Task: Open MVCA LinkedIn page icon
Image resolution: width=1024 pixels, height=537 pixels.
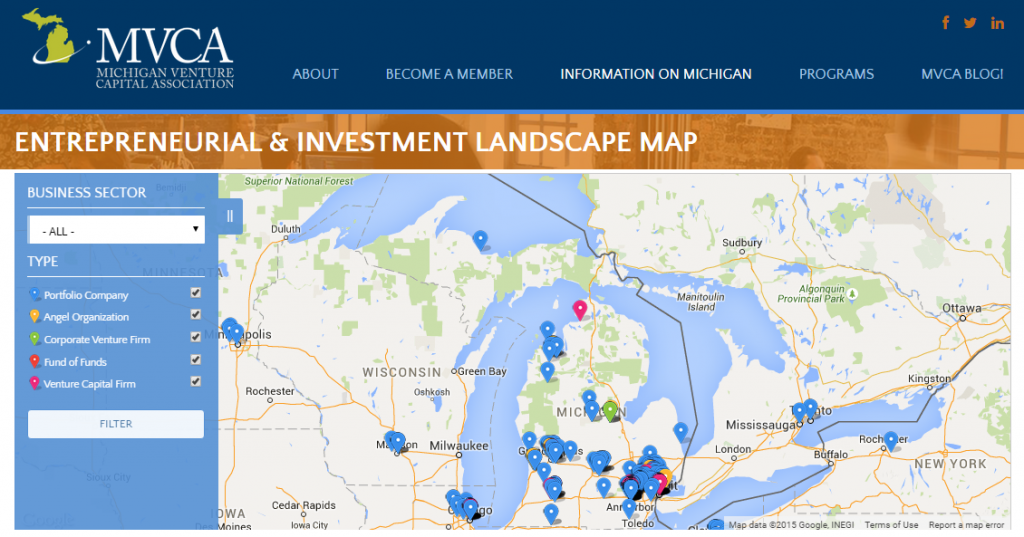Action: tap(997, 23)
